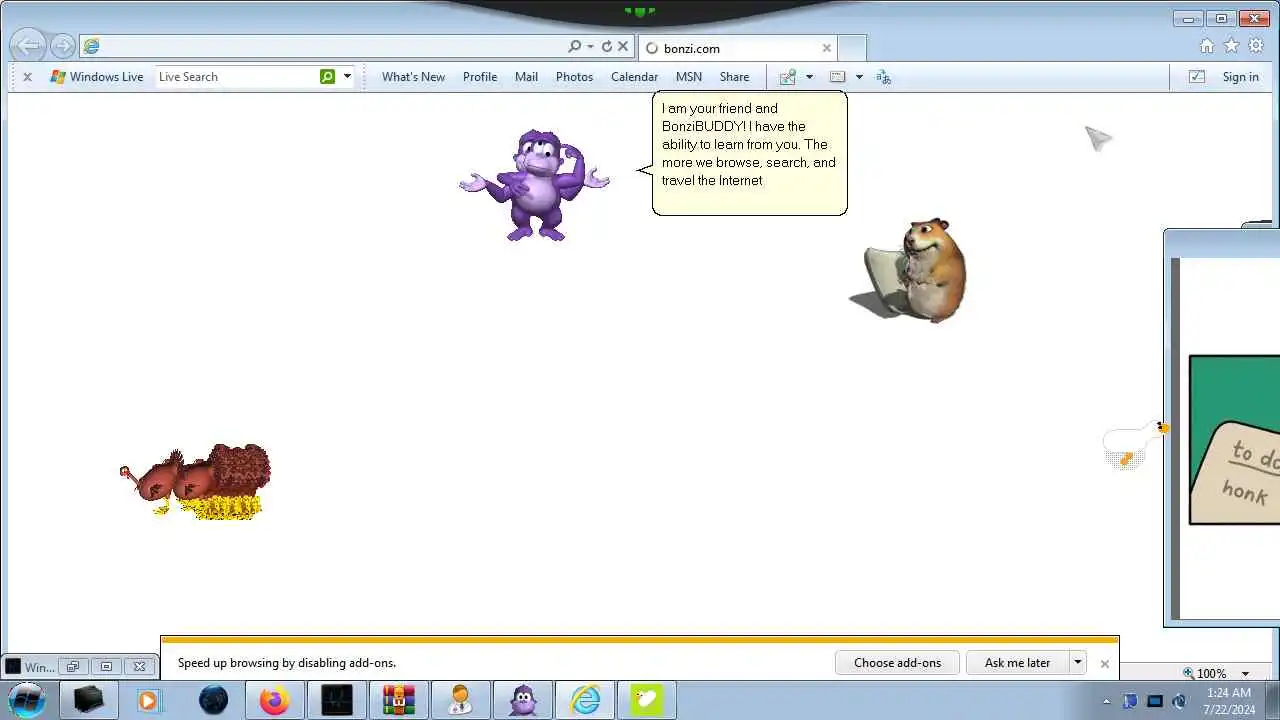
Task: Click the Ask me later button
Action: click(1017, 662)
